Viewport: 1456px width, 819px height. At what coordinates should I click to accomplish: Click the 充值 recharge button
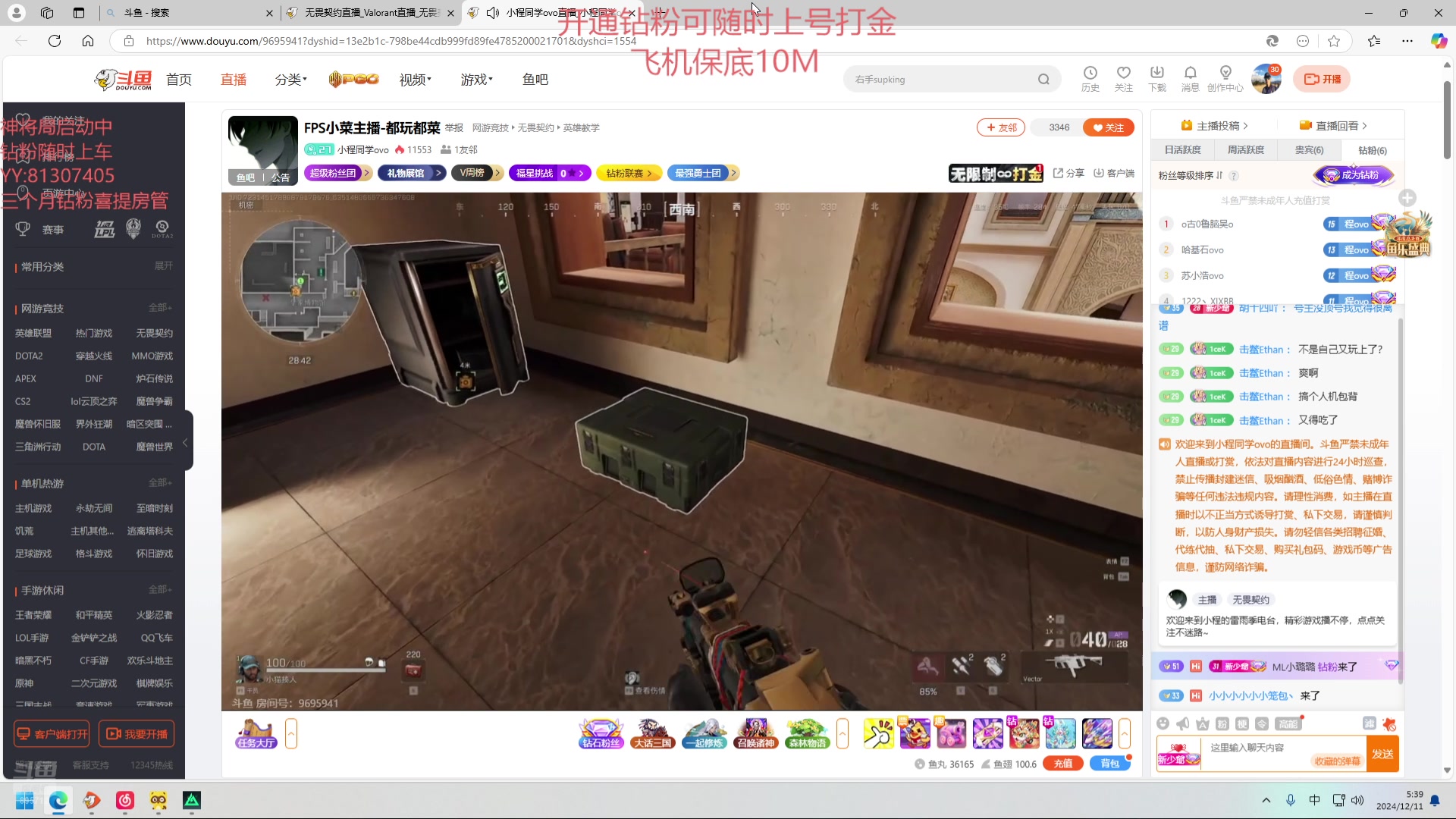(1062, 764)
